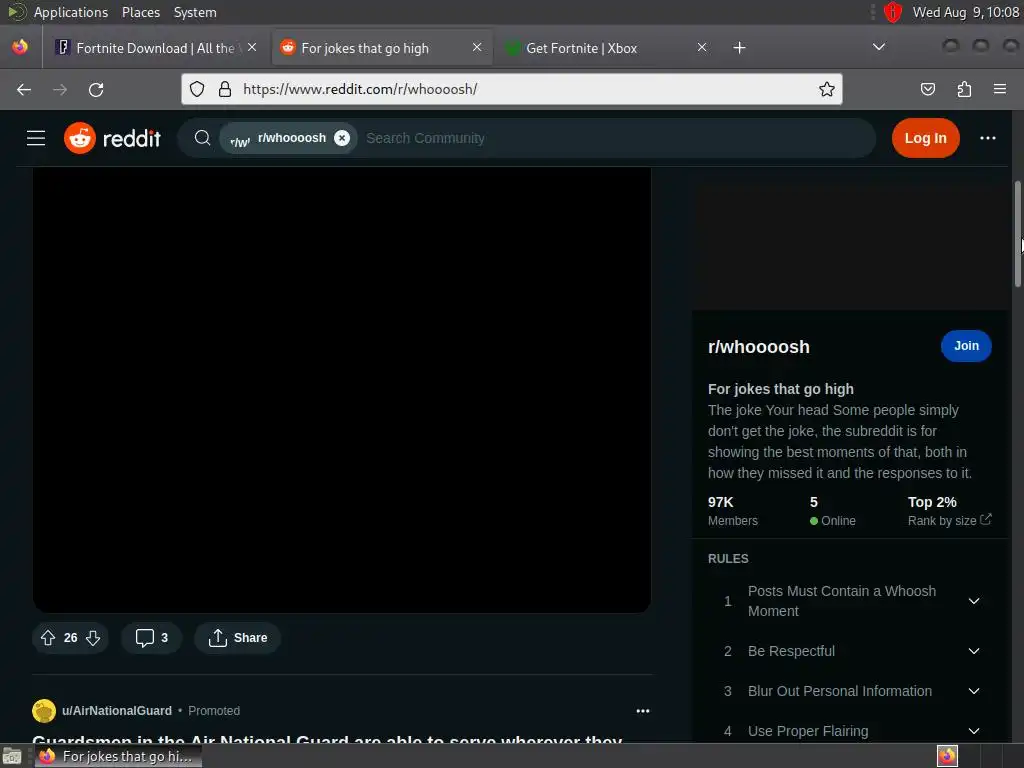Open the System menu
Screen dimensions: 1024x768
pos(195,12)
